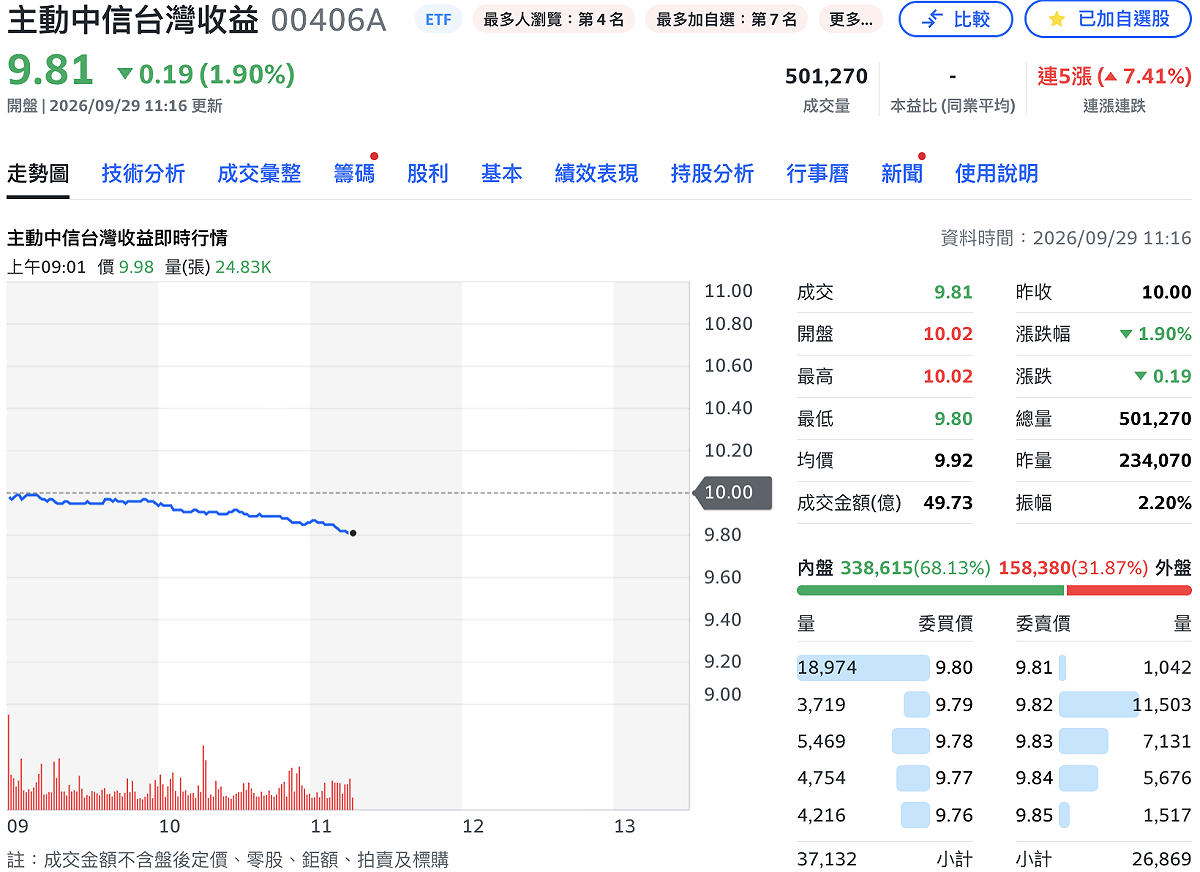Open the 績效表現 tab
The width and height of the screenshot is (1200, 872).
coord(596,173)
